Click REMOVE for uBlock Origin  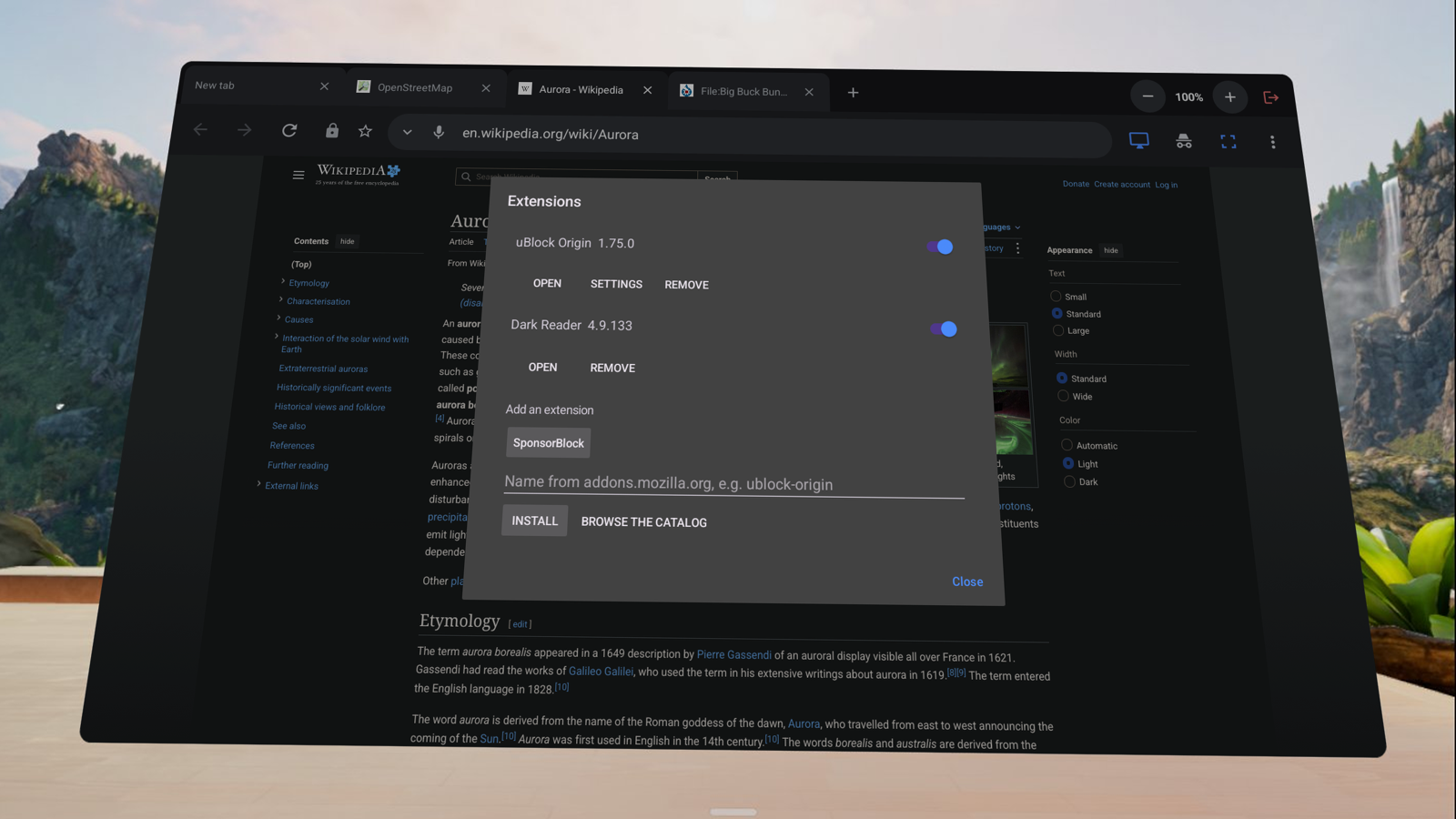click(686, 285)
